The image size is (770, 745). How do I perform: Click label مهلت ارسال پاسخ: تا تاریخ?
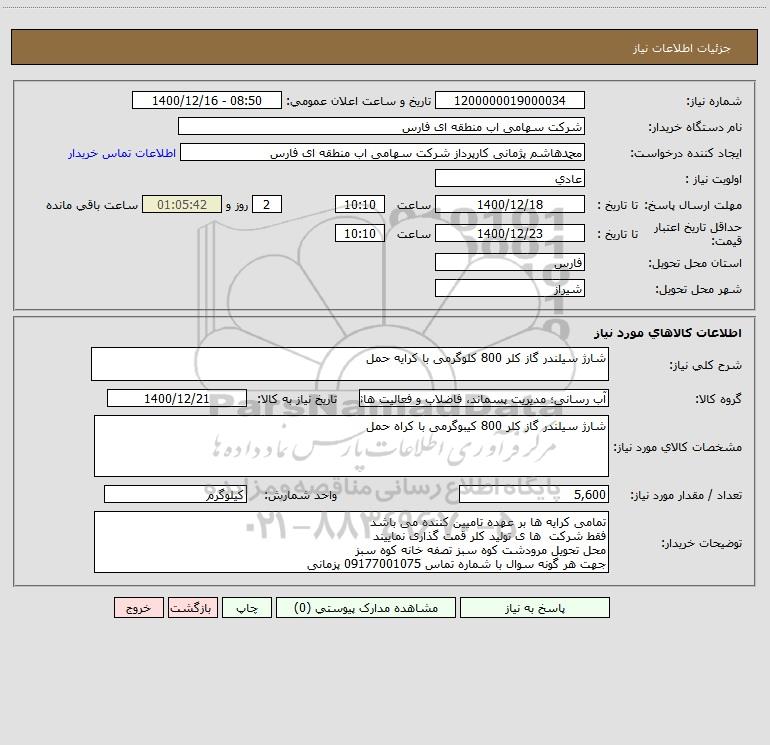coord(669,205)
